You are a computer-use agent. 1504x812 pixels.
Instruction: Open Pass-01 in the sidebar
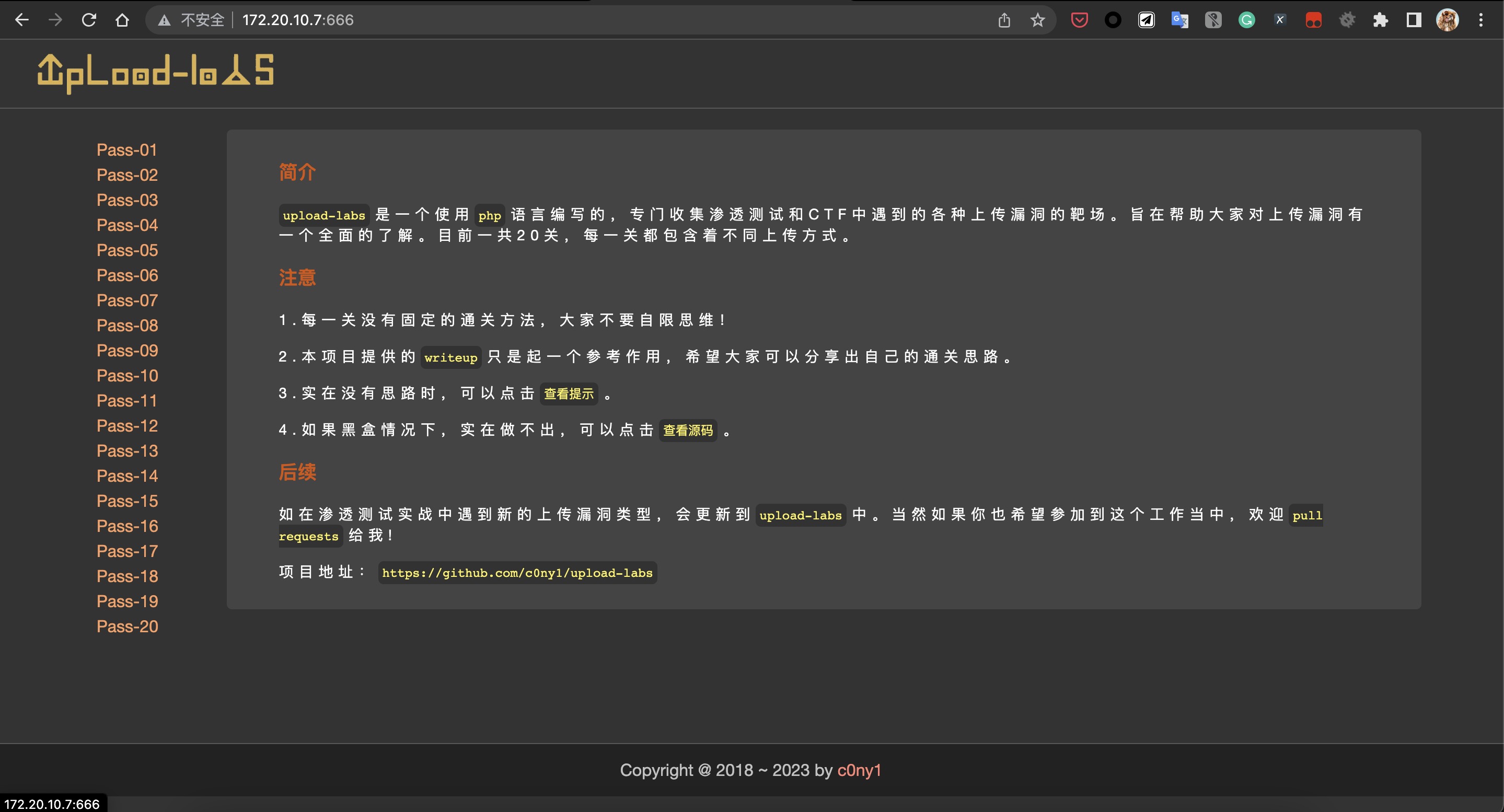pyautogui.click(x=126, y=150)
